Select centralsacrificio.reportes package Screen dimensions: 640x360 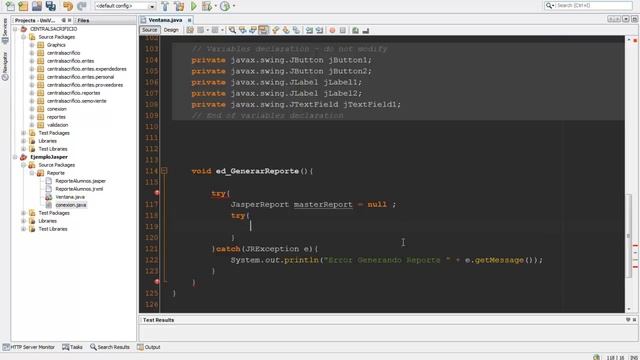73,93
